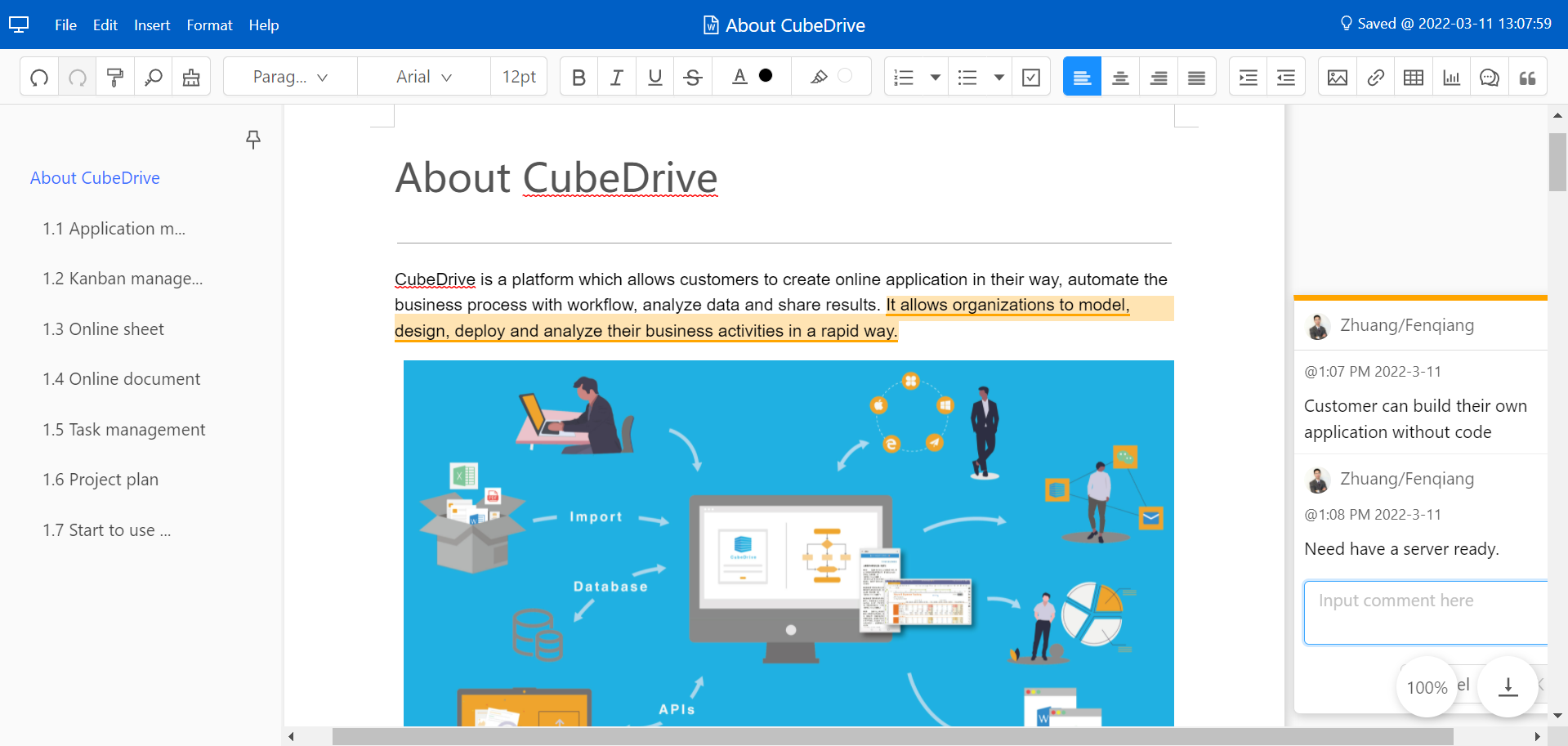Toggle Underline formatting
Image resolution: width=1568 pixels, height=746 pixels.
coord(654,77)
